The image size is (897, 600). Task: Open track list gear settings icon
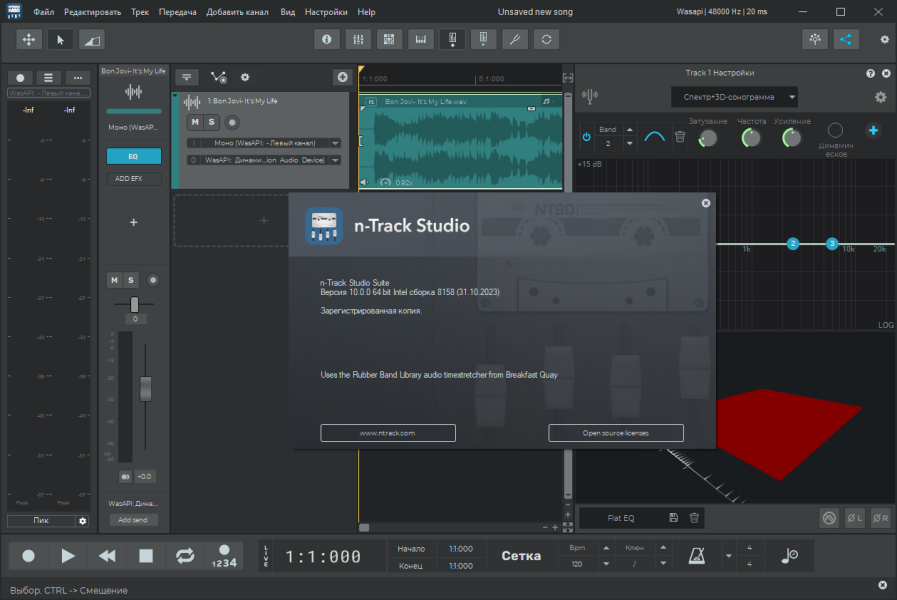click(245, 77)
